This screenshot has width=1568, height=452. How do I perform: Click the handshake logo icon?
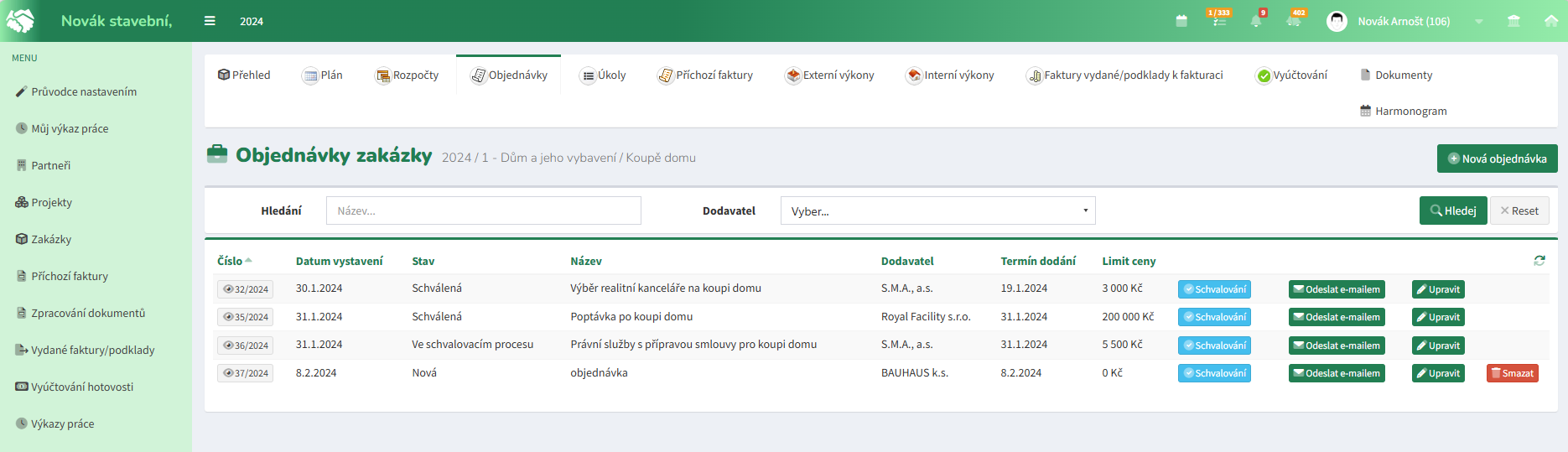point(20,20)
